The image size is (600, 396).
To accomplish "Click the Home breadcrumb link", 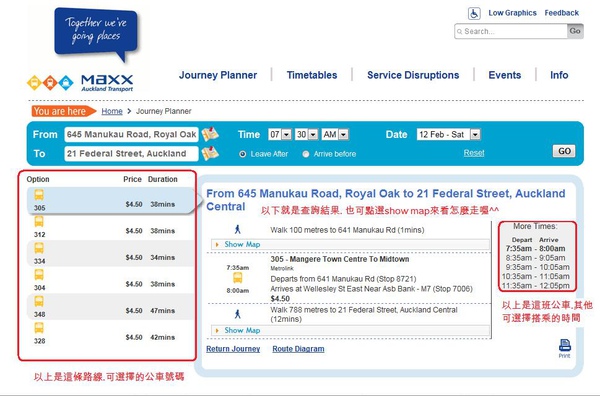I will 112,111.
